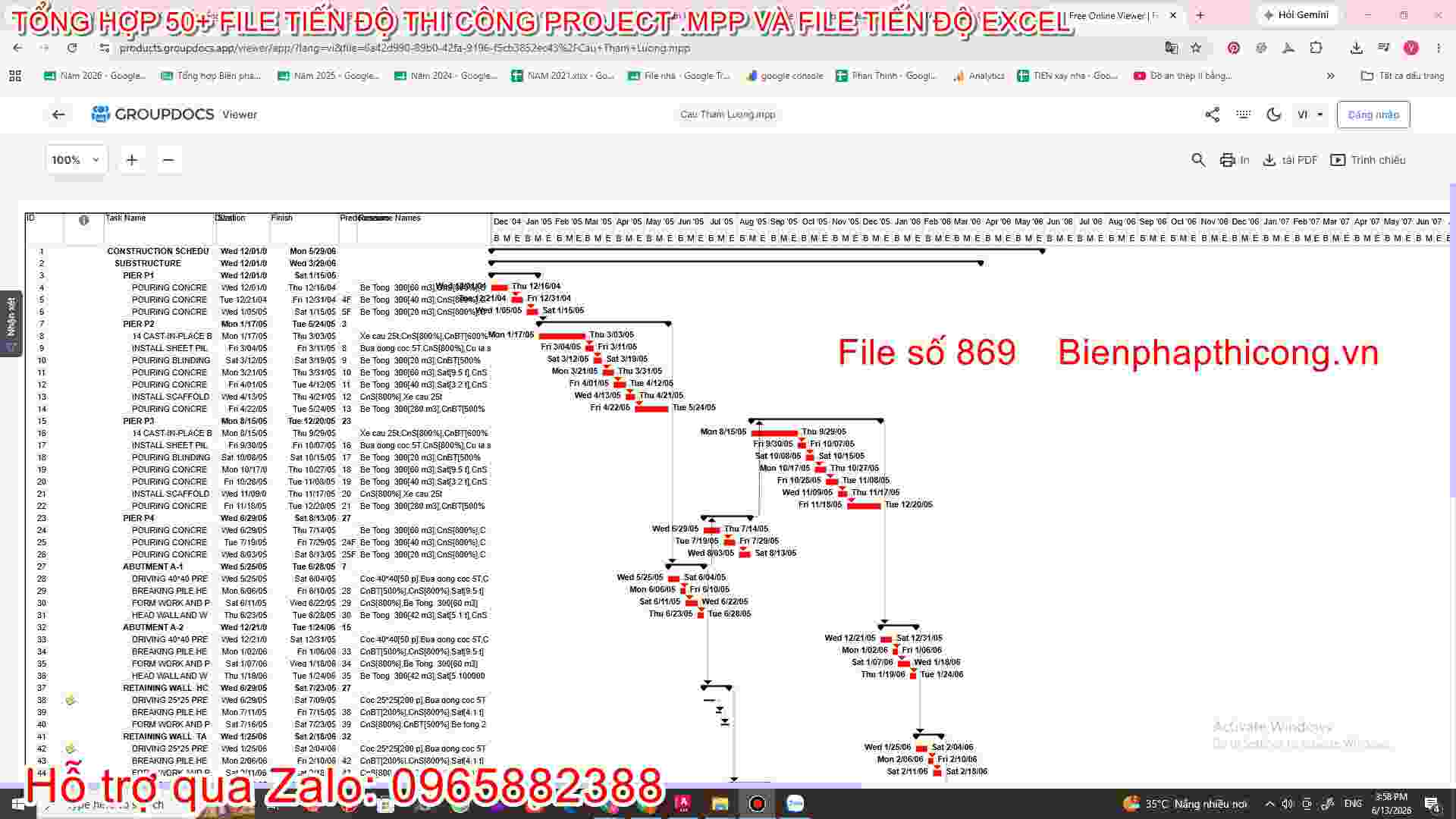Open the Đồ án thép YouTube bookmark
The width and height of the screenshot is (1456, 819).
(x=1183, y=76)
